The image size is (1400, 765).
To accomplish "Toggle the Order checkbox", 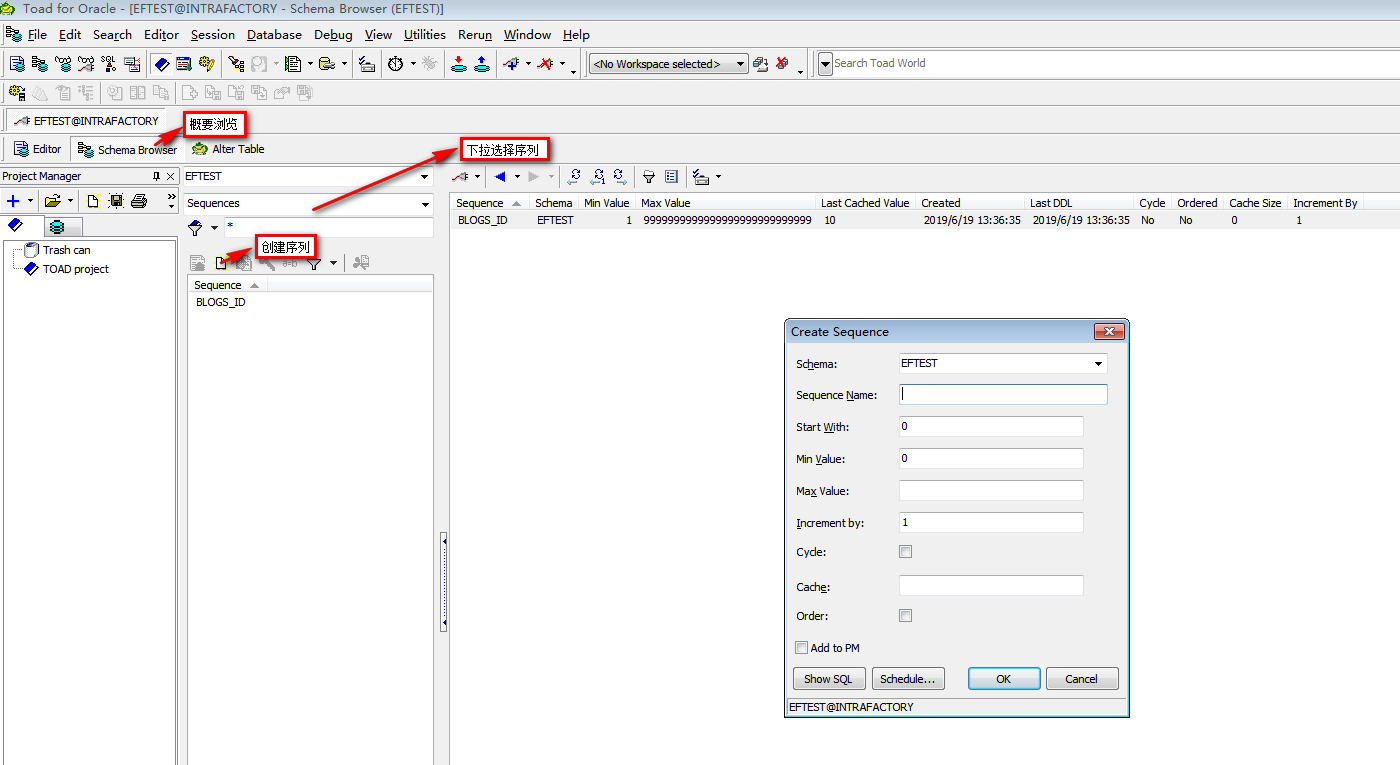I will pyautogui.click(x=906, y=616).
